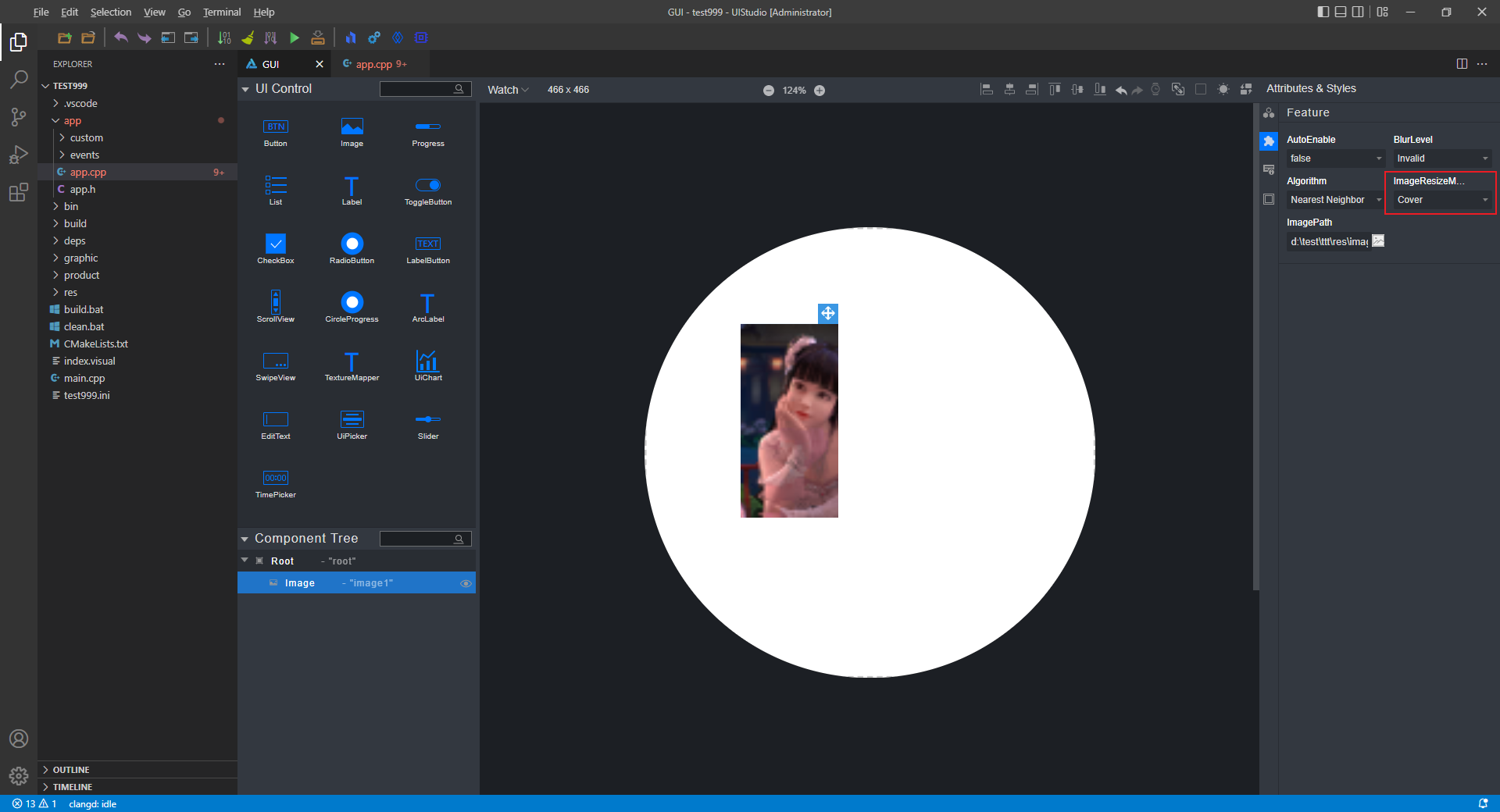This screenshot has height=812, width=1500.
Task: Click browse image icon beside ImagePath
Action: pyautogui.click(x=1378, y=241)
